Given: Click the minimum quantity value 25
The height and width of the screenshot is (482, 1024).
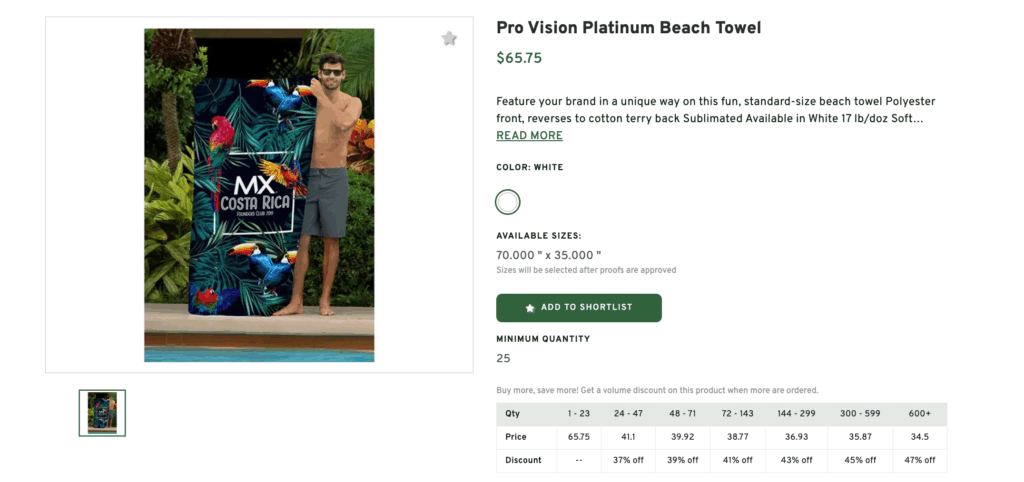Looking at the screenshot, I should (503, 358).
